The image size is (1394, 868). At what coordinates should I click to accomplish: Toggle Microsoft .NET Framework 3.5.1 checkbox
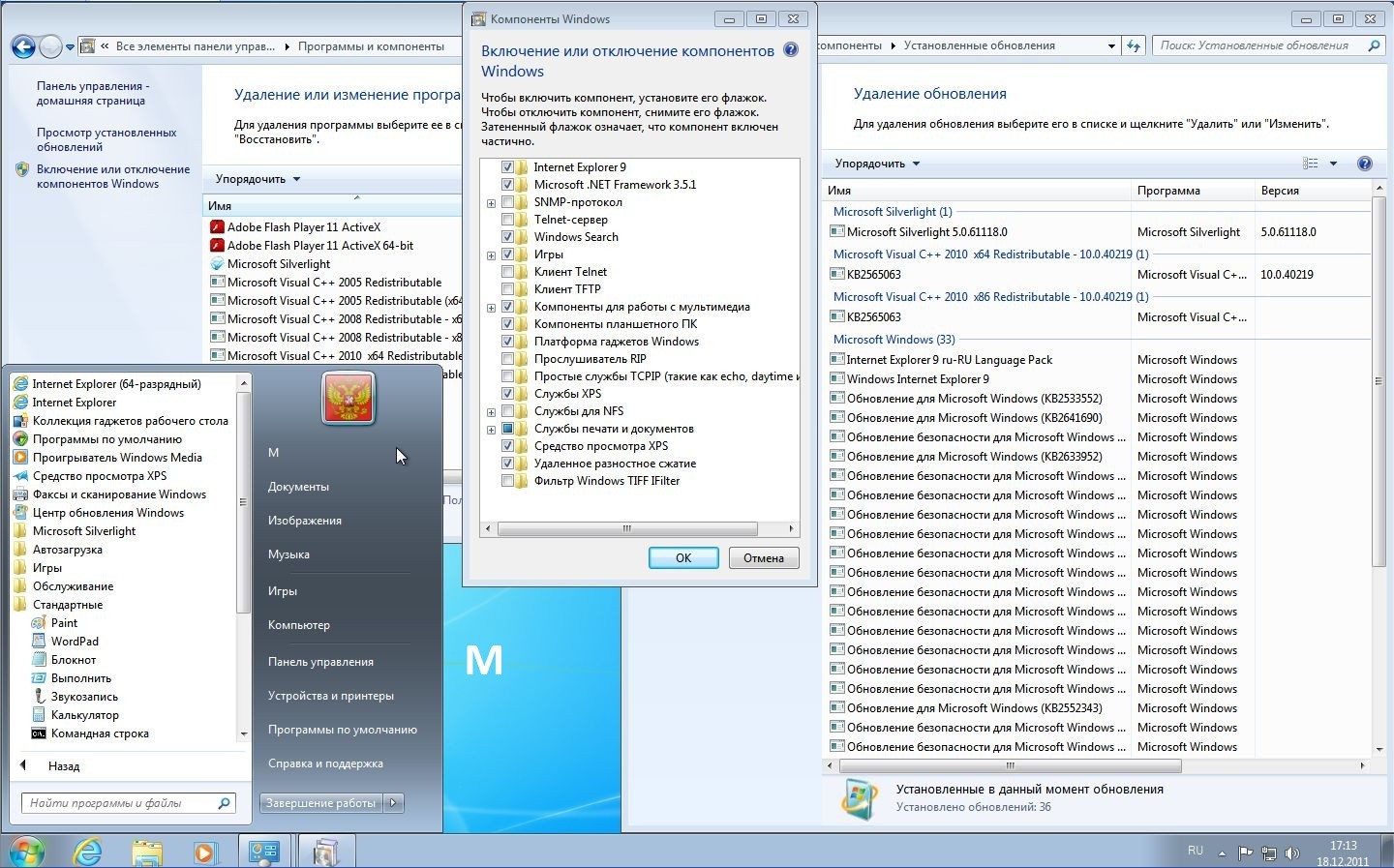507,185
